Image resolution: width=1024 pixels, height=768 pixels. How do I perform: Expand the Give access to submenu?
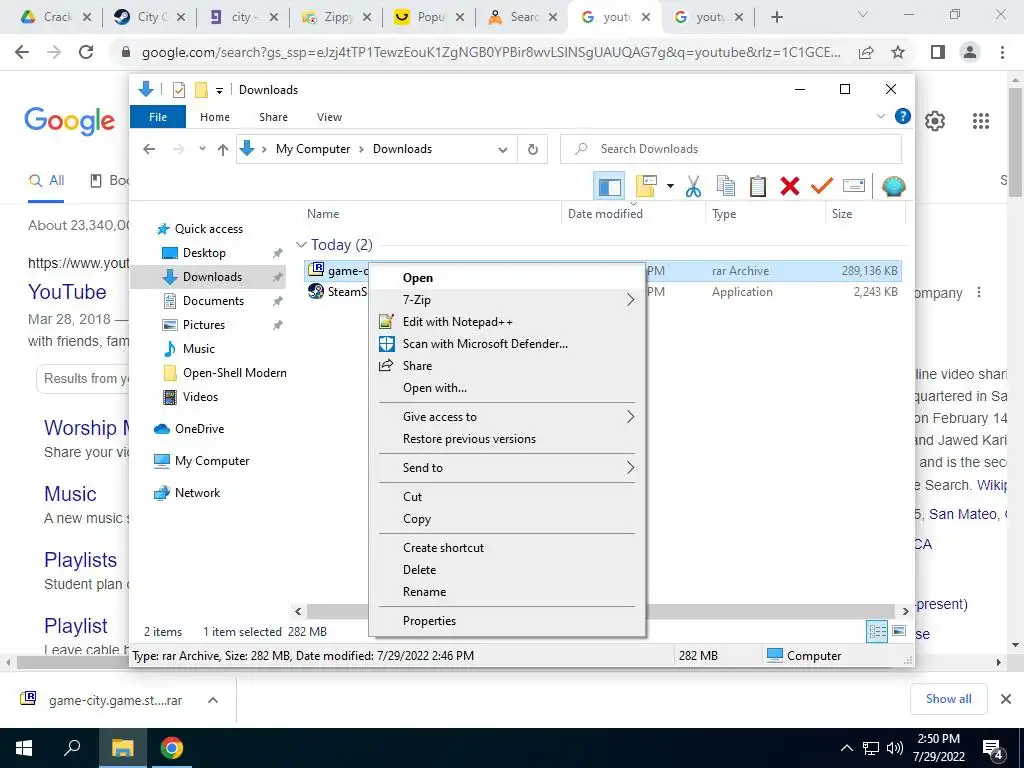[x=507, y=417]
